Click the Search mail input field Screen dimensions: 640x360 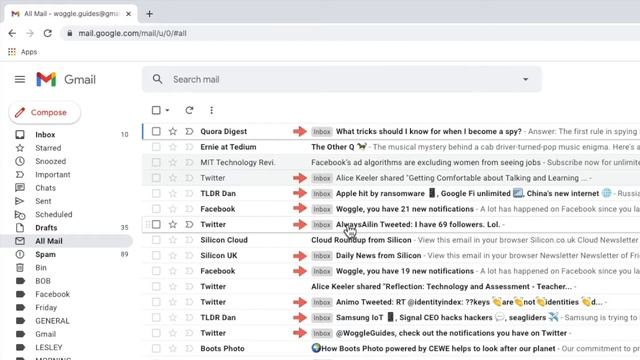[x=343, y=79]
